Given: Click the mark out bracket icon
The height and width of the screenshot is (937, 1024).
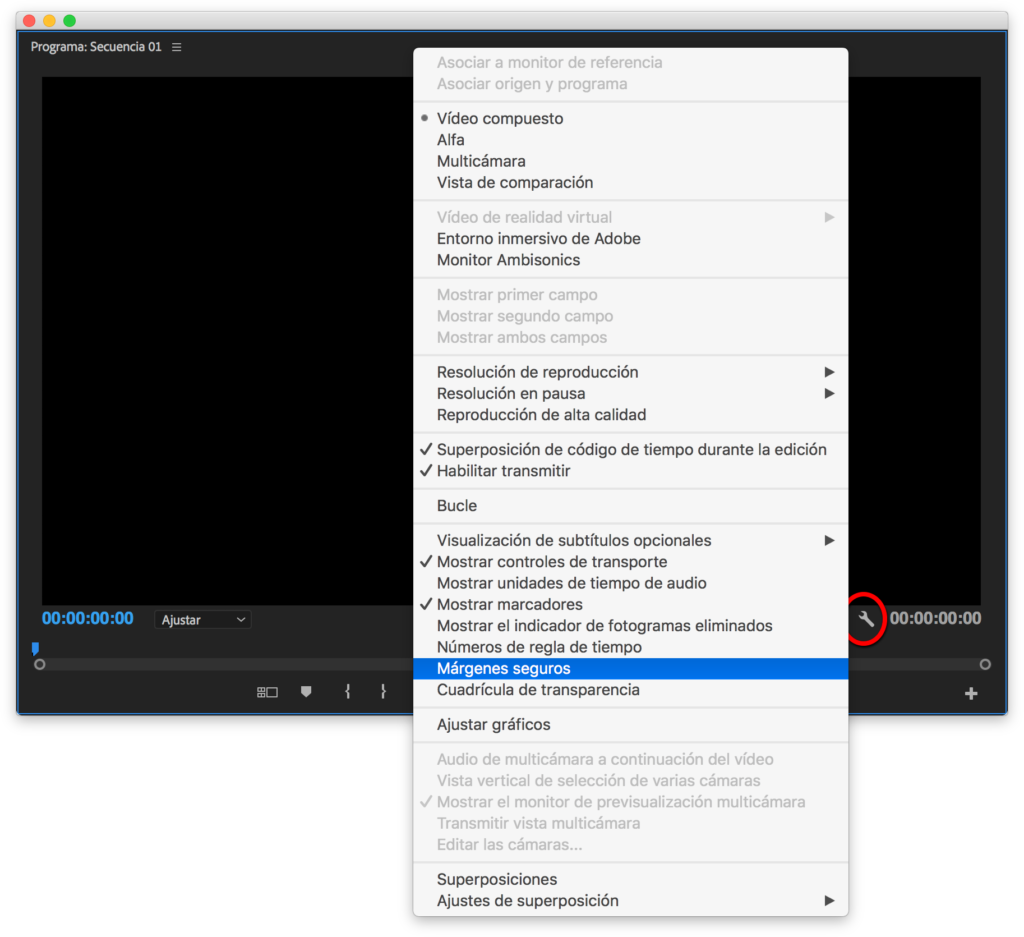Looking at the screenshot, I should coord(383,691).
